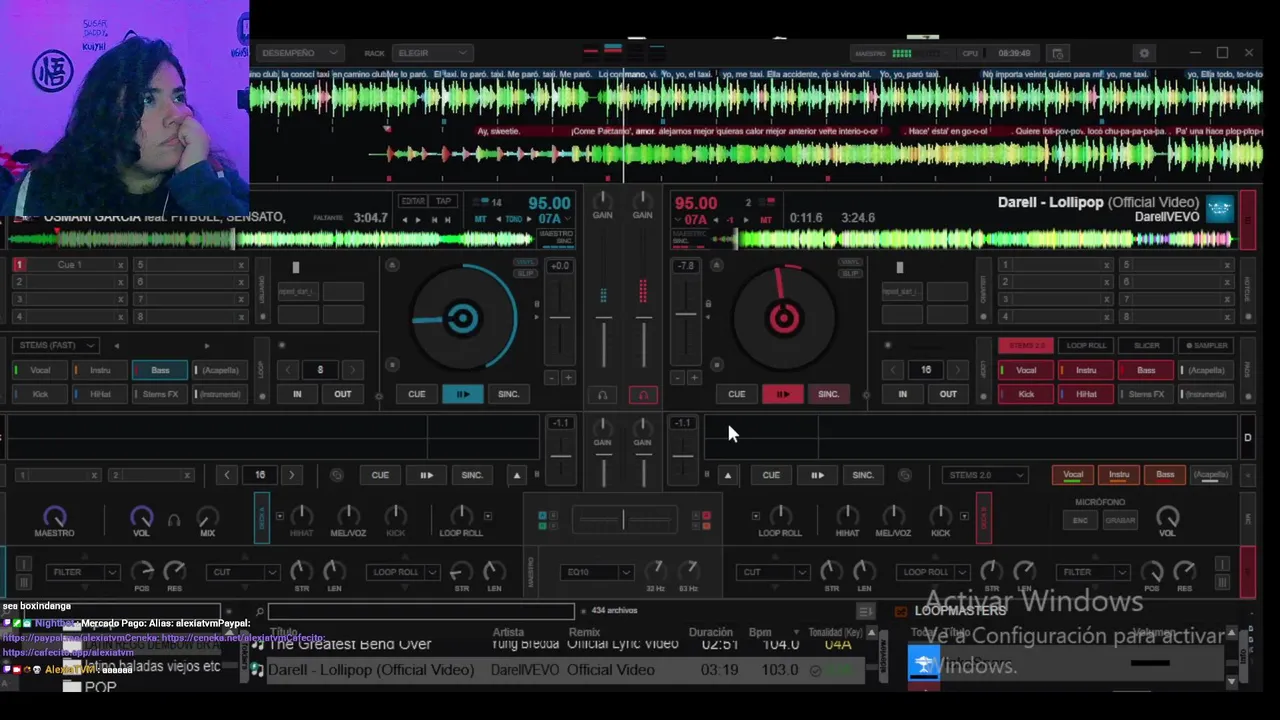This screenshot has height=720, width=1280.
Task: Select Darell - Lollipop track row
Action: [557, 670]
